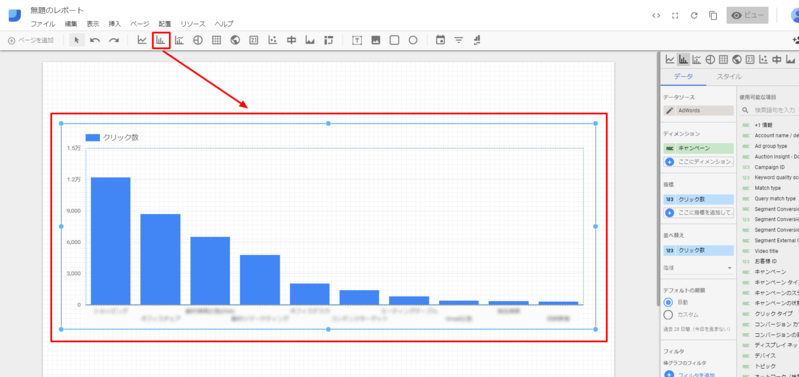
Task: Select the tallest bar in chart
Action: (111, 241)
